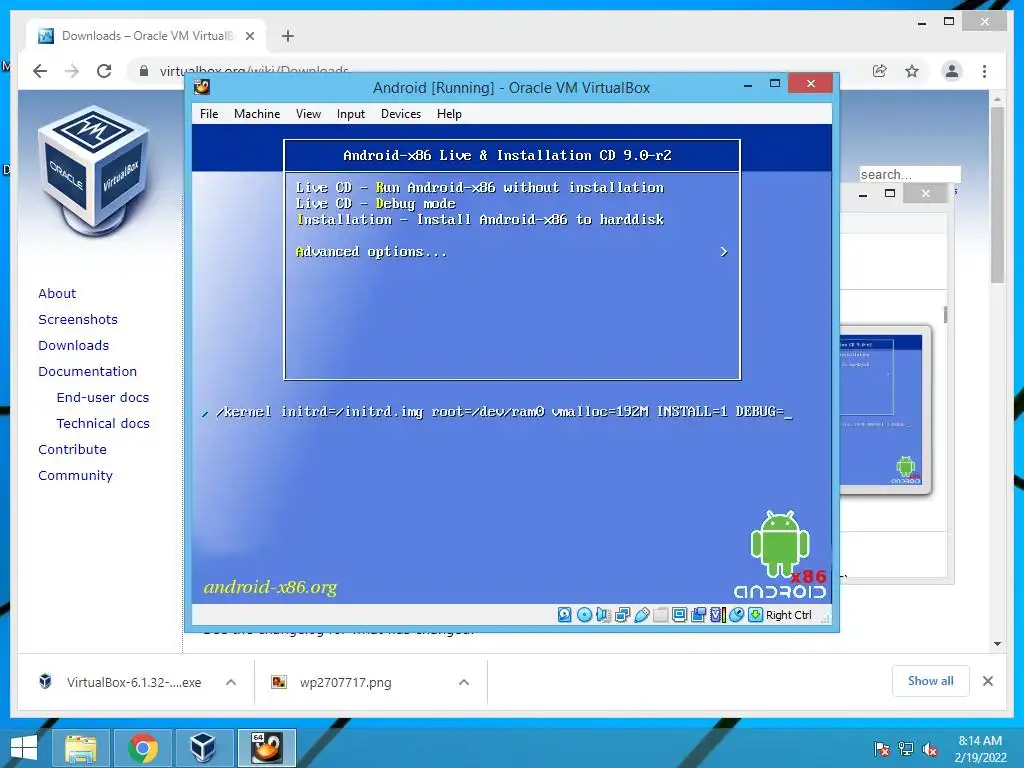Click the muted volume tray icon
The width and height of the screenshot is (1024, 768).
coord(930,749)
